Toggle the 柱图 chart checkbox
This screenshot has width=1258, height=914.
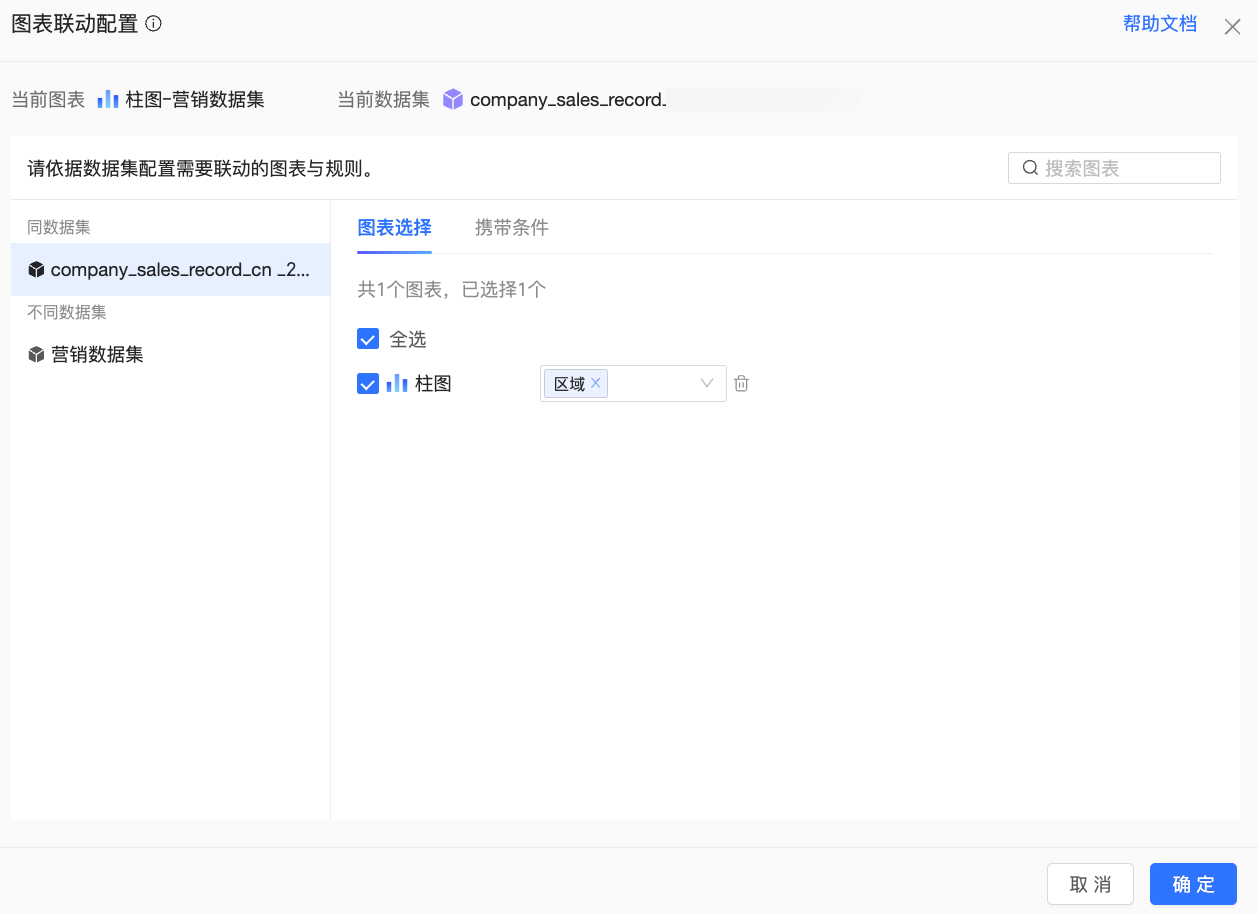pos(368,383)
